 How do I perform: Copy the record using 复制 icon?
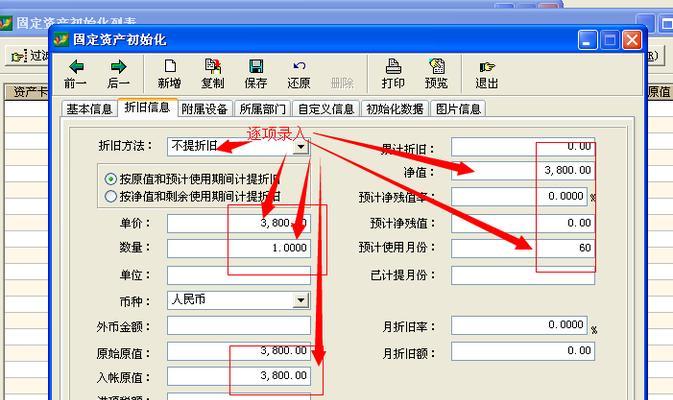212,74
